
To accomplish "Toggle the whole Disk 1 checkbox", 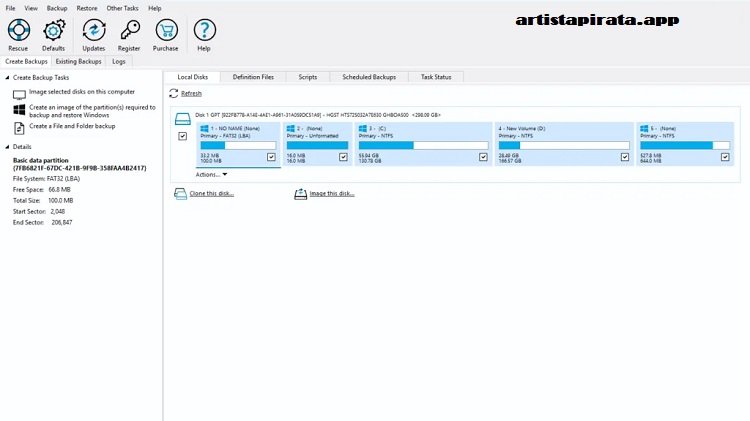I will pyautogui.click(x=183, y=136).
